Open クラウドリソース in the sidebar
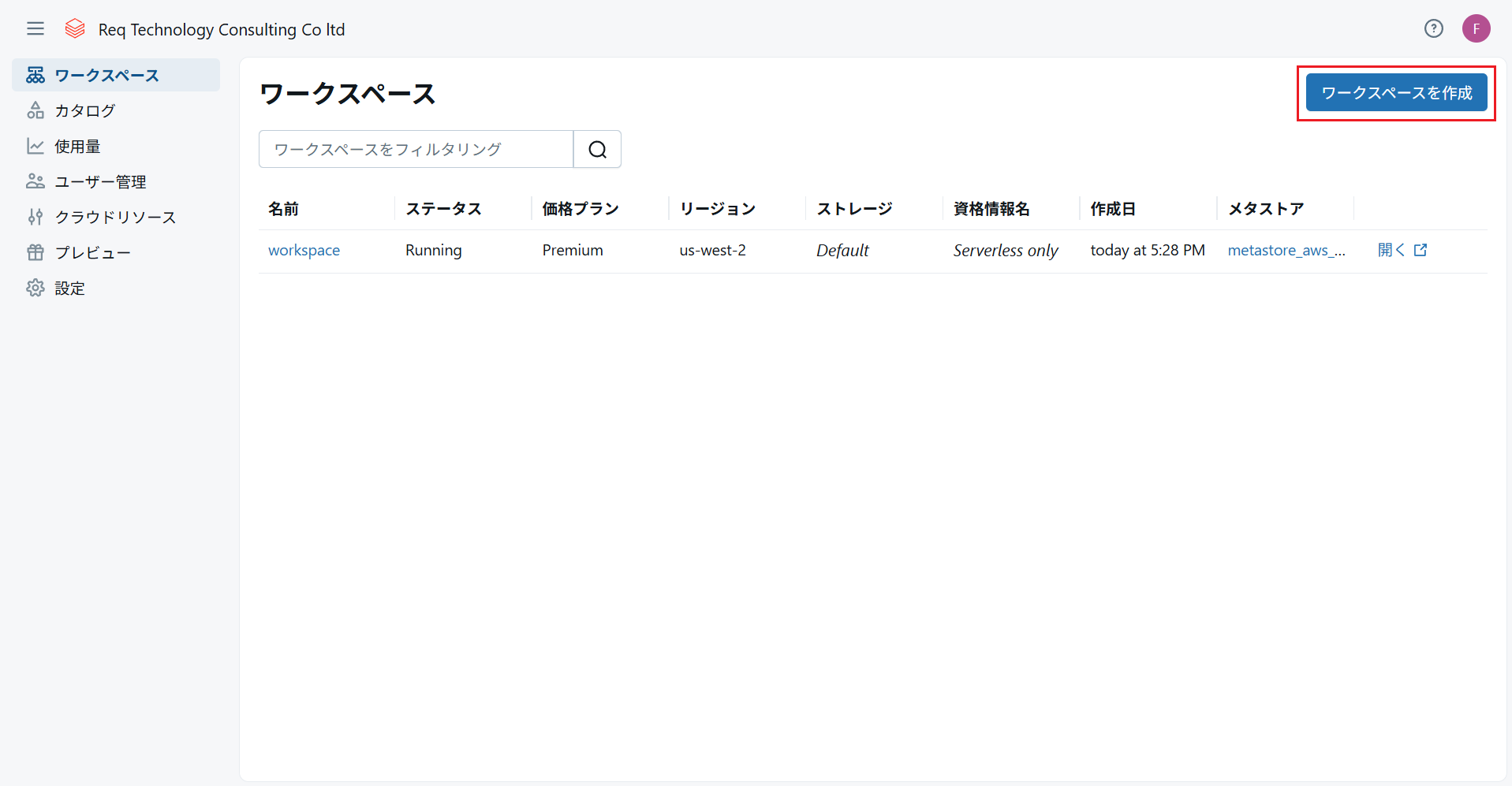 [115, 218]
